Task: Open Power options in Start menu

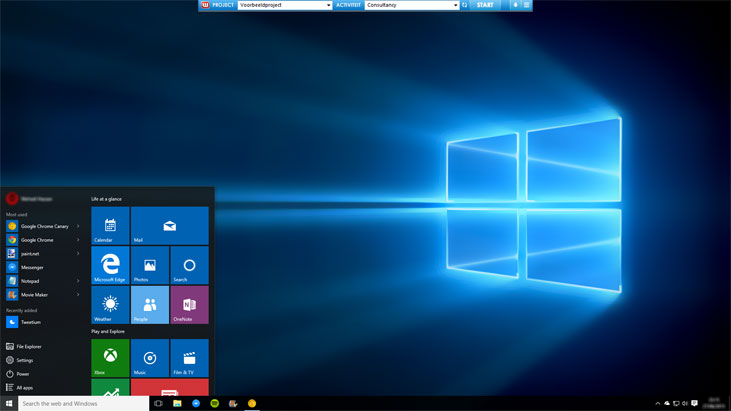Action: (22, 374)
